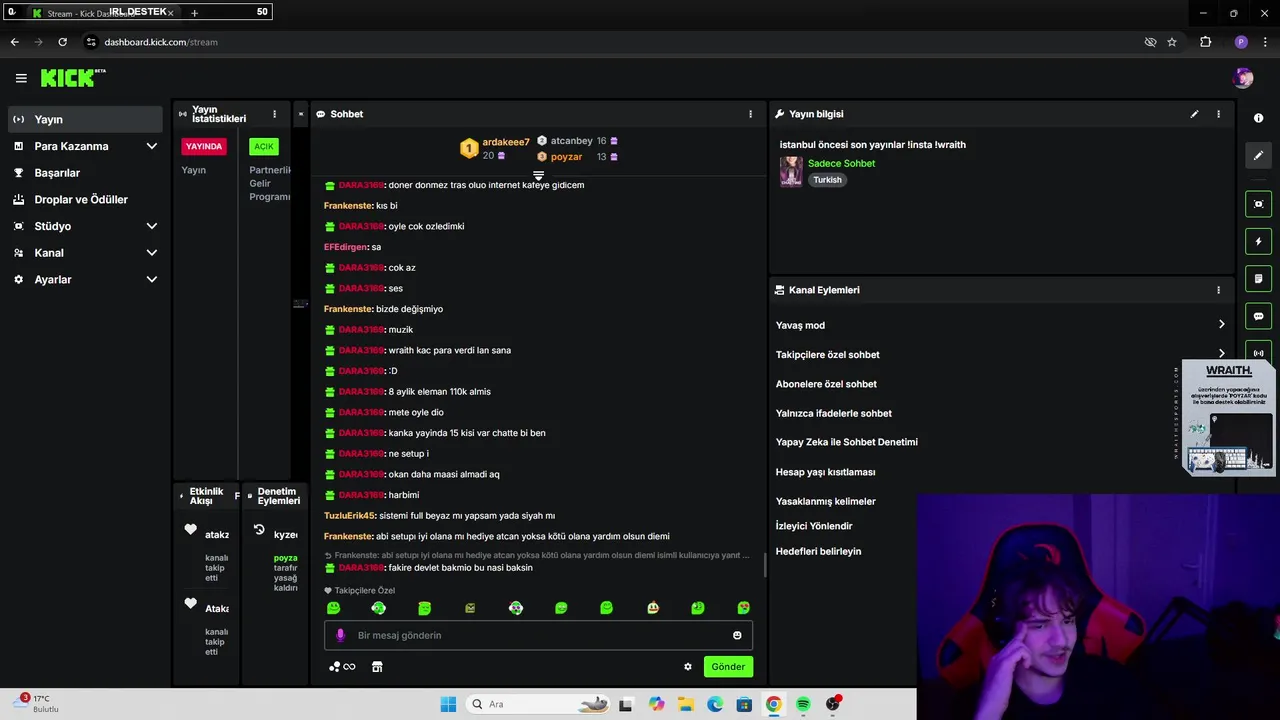Expand Takipçilere özel sohbet arrow
This screenshot has height=720, width=1280.
point(1221,353)
